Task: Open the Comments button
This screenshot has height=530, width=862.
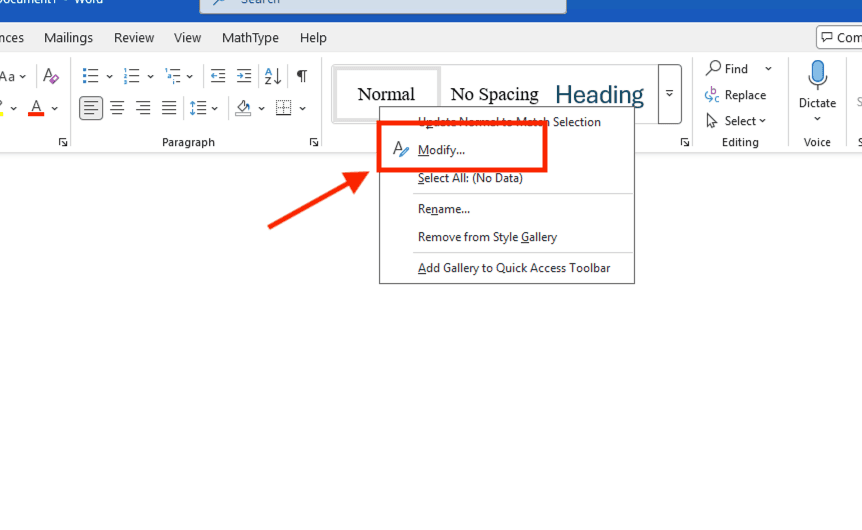Action: coord(839,37)
